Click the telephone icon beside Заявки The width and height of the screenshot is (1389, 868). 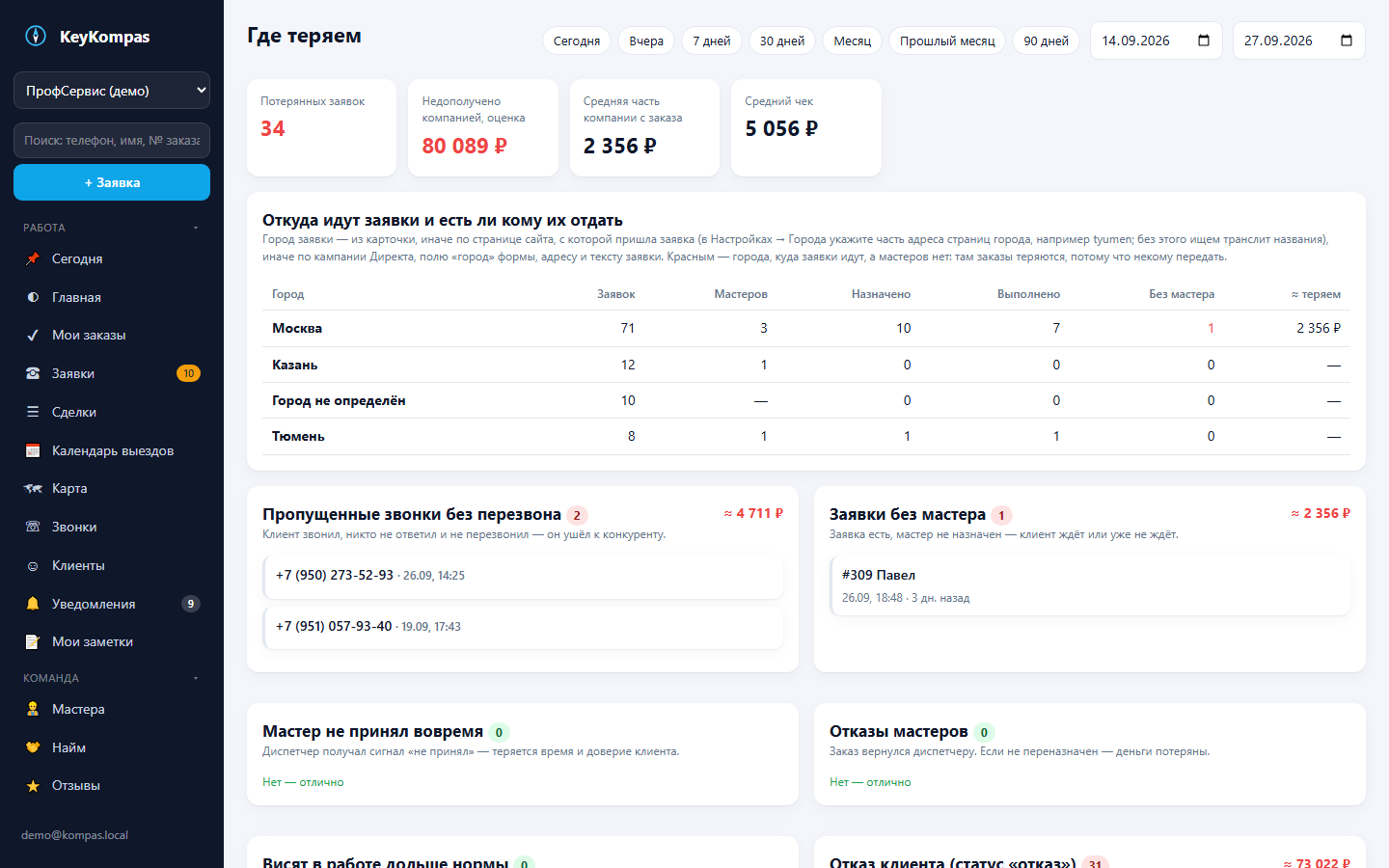[33, 373]
